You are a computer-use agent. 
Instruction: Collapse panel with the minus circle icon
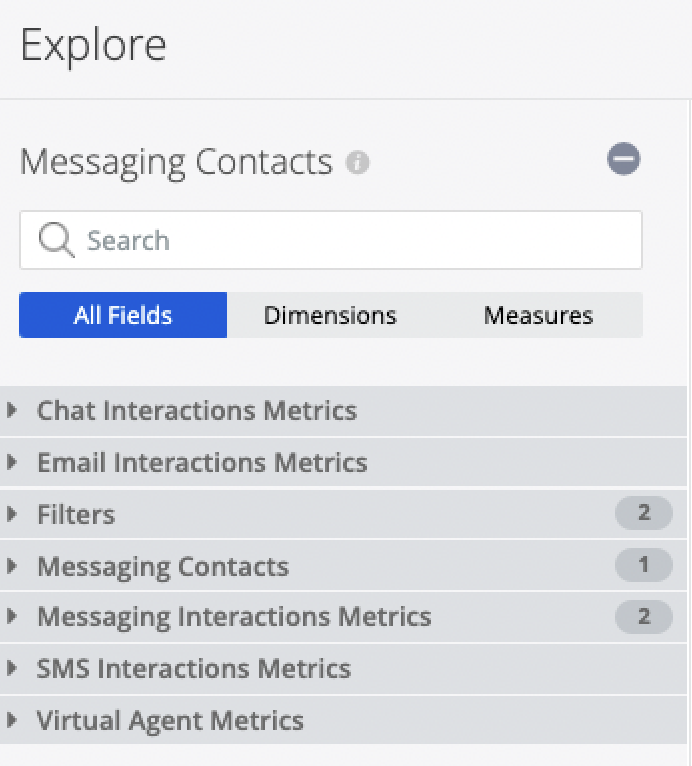point(624,159)
